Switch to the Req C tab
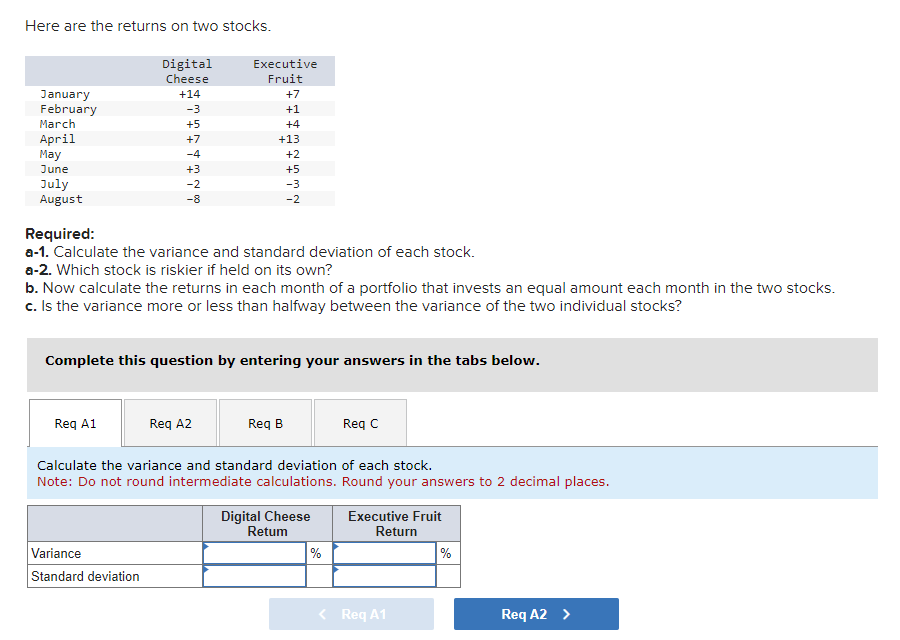Viewport: 900px width, 640px height. 359,422
